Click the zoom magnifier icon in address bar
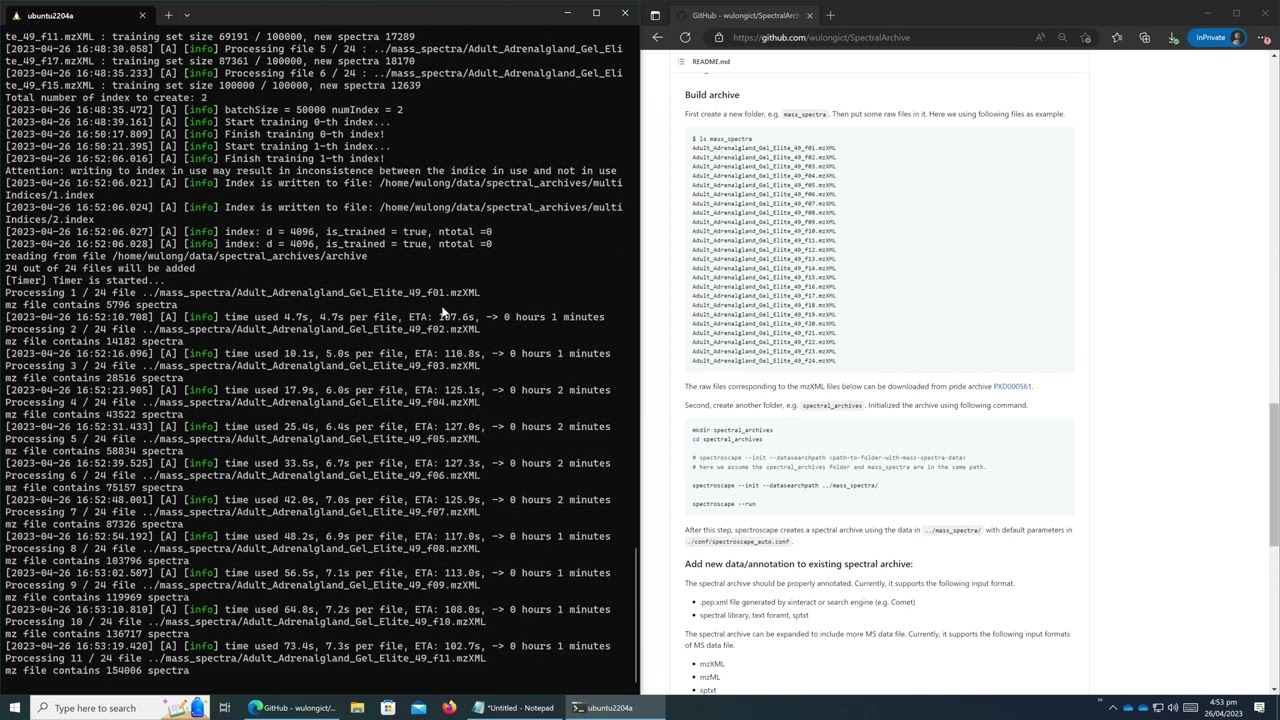1280x720 pixels. [x=1062, y=37]
